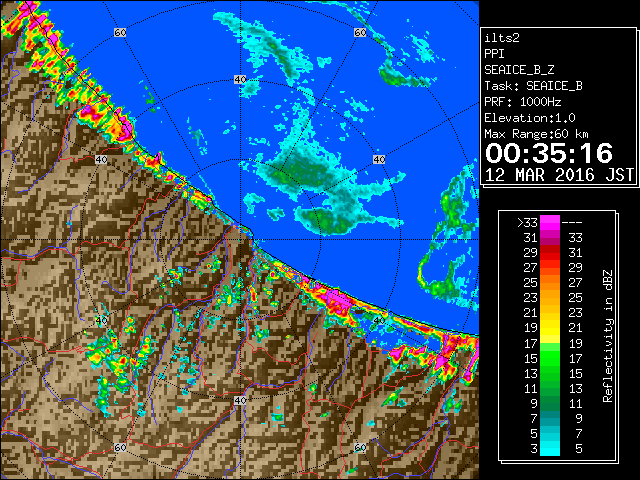Pick the red 29–31 dBZ legend swatch
The height and width of the screenshot is (480, 640).
coord(550,253)
